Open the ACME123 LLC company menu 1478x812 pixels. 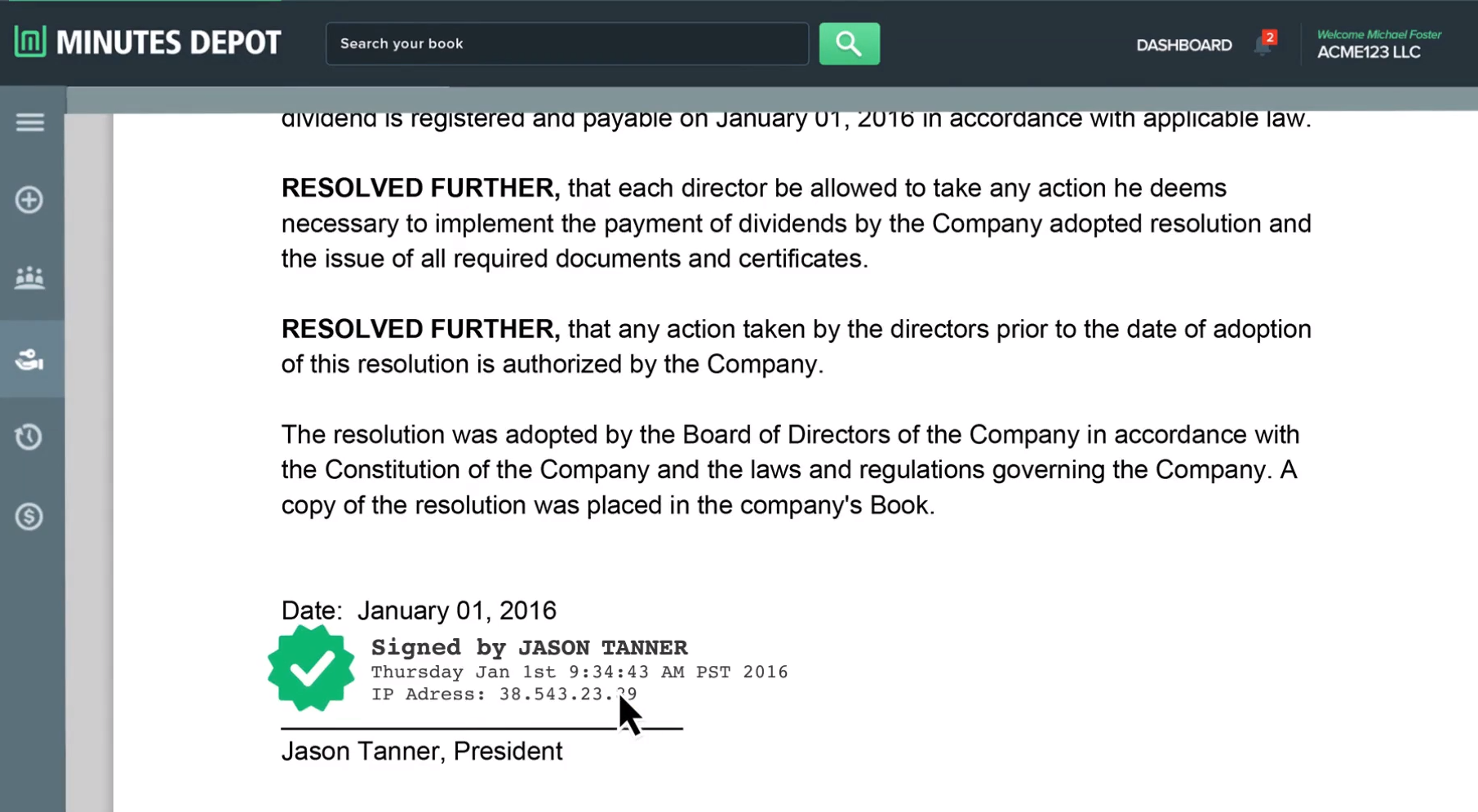pos(1369,52)
